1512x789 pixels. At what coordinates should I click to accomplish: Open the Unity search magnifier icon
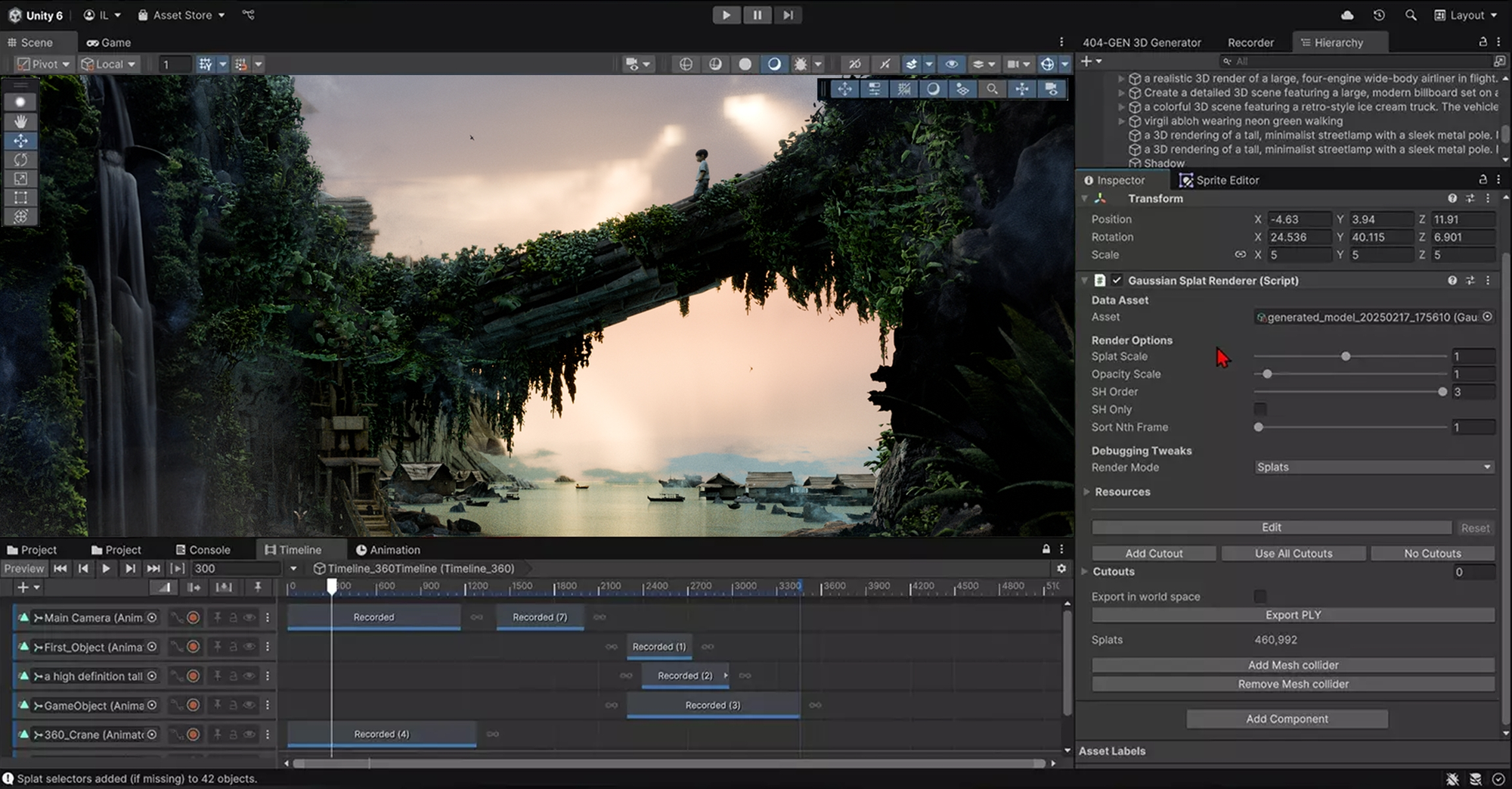1411,15
